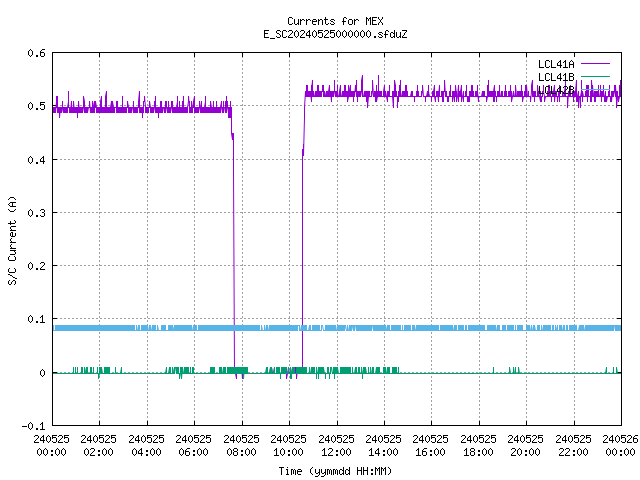
Task: Click the 240525 16:00 x-axis tick label
Action: 430,445
